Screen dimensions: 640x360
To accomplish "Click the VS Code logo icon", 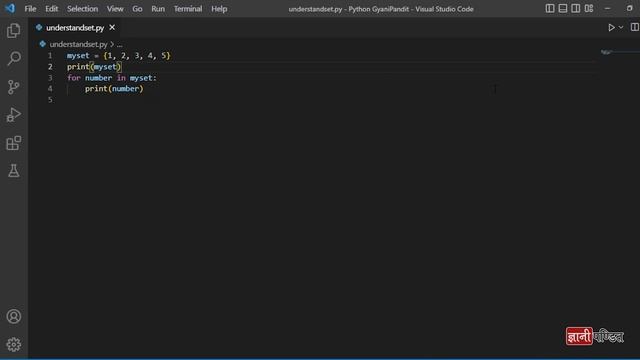I will [x=10, y=8].
